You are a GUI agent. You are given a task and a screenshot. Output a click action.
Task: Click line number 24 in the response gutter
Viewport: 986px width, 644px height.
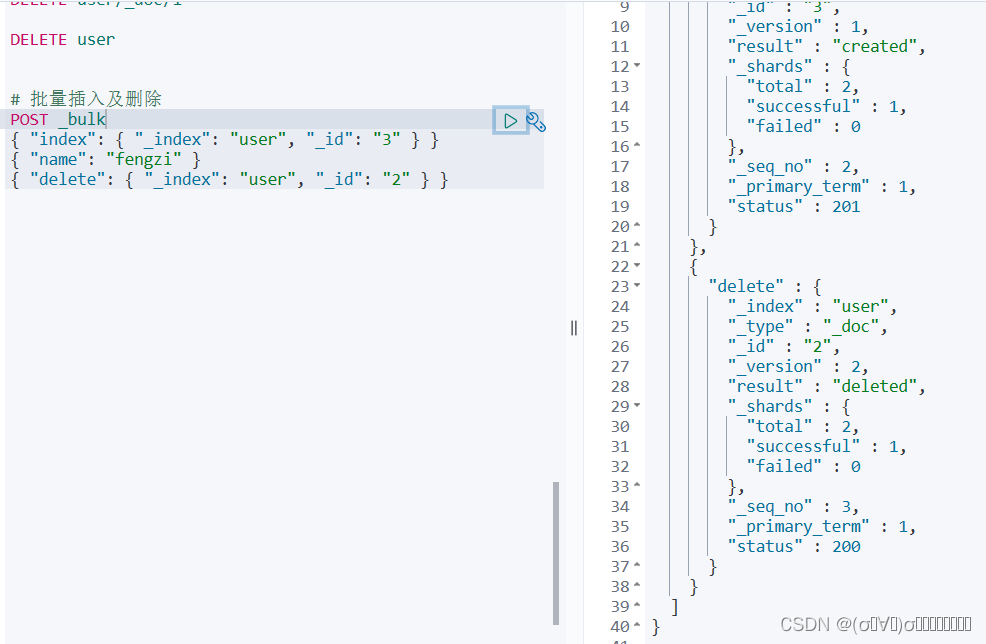620,307
